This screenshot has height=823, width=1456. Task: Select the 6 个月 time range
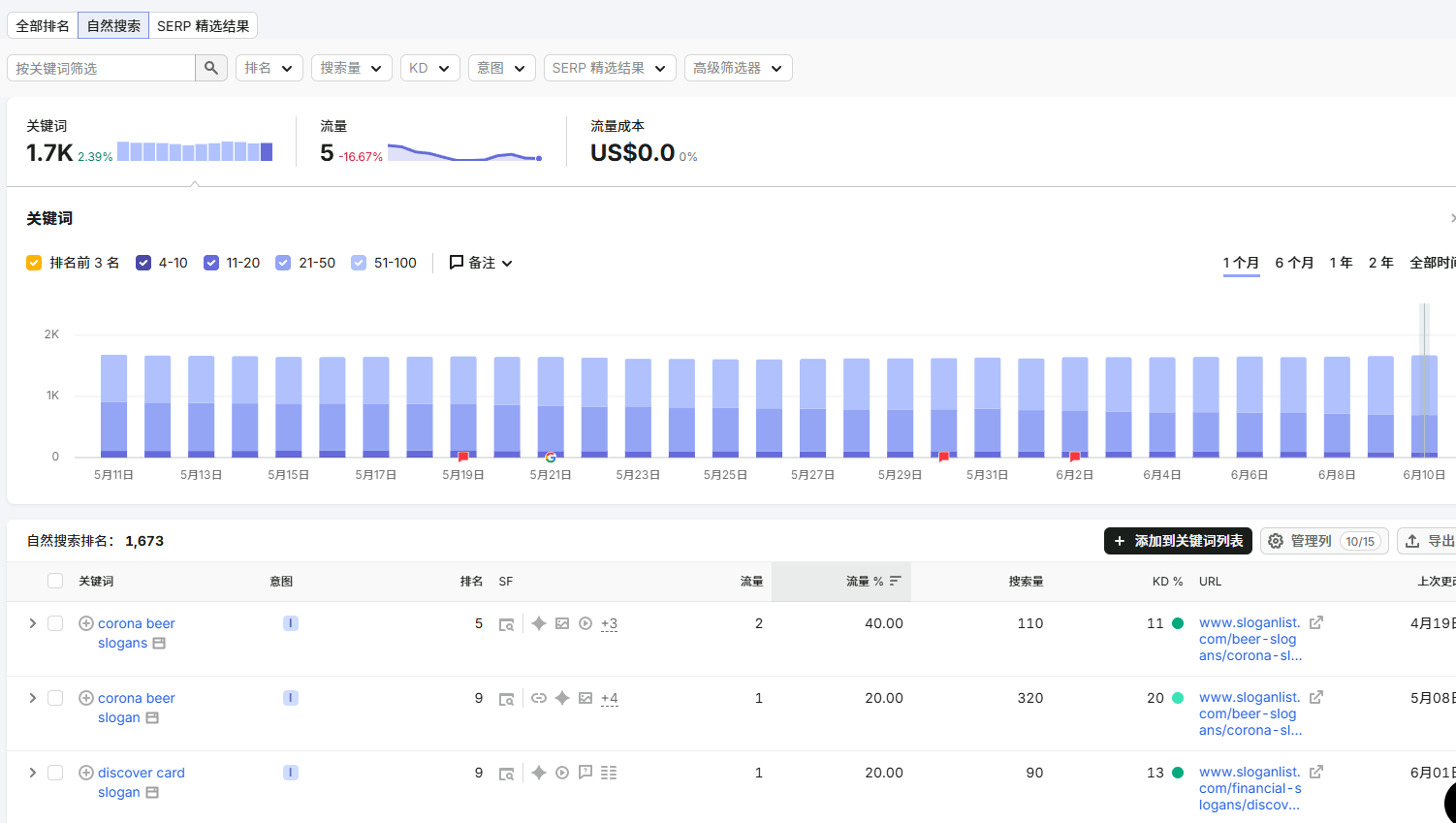click(x=1294, y=263)
